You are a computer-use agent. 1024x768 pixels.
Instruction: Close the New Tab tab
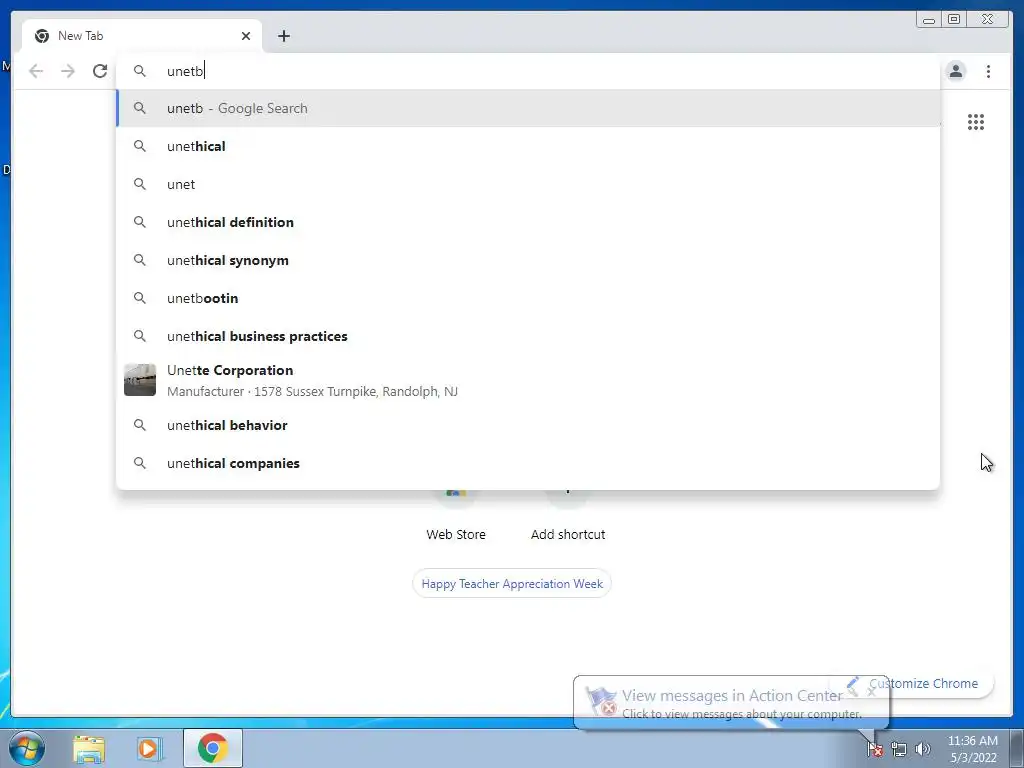[246, 36]
